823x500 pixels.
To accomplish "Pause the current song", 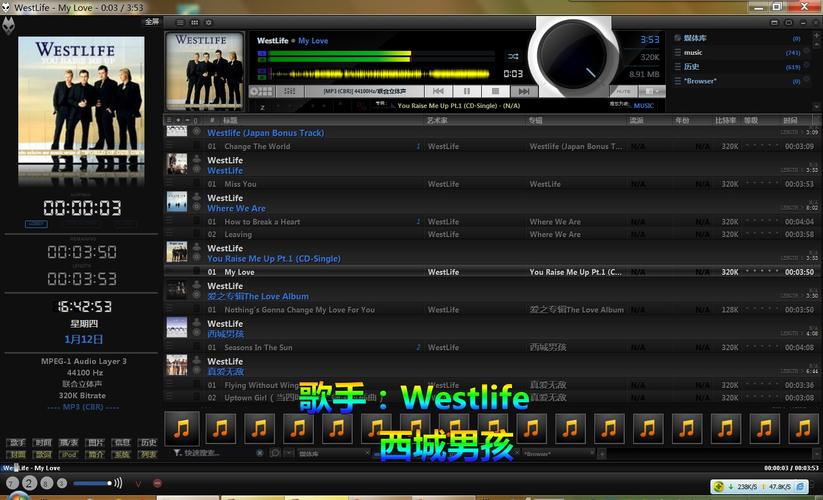I will pos(467,91).
